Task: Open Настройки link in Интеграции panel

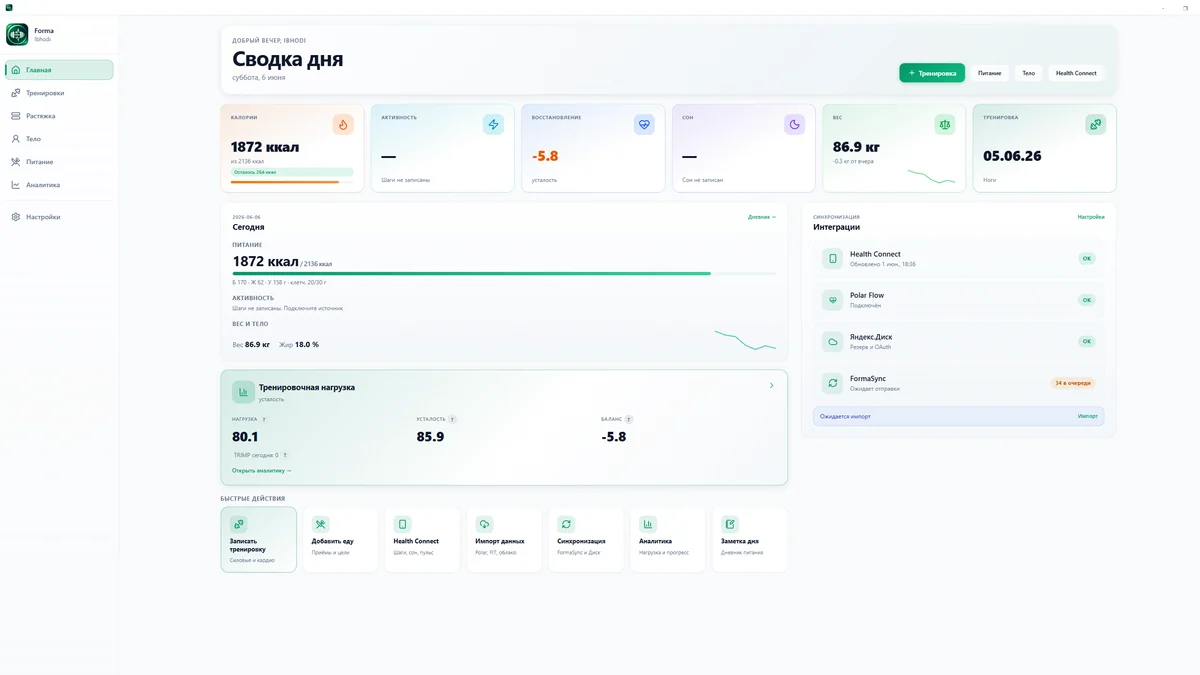Action: [x=1091, y=217]
